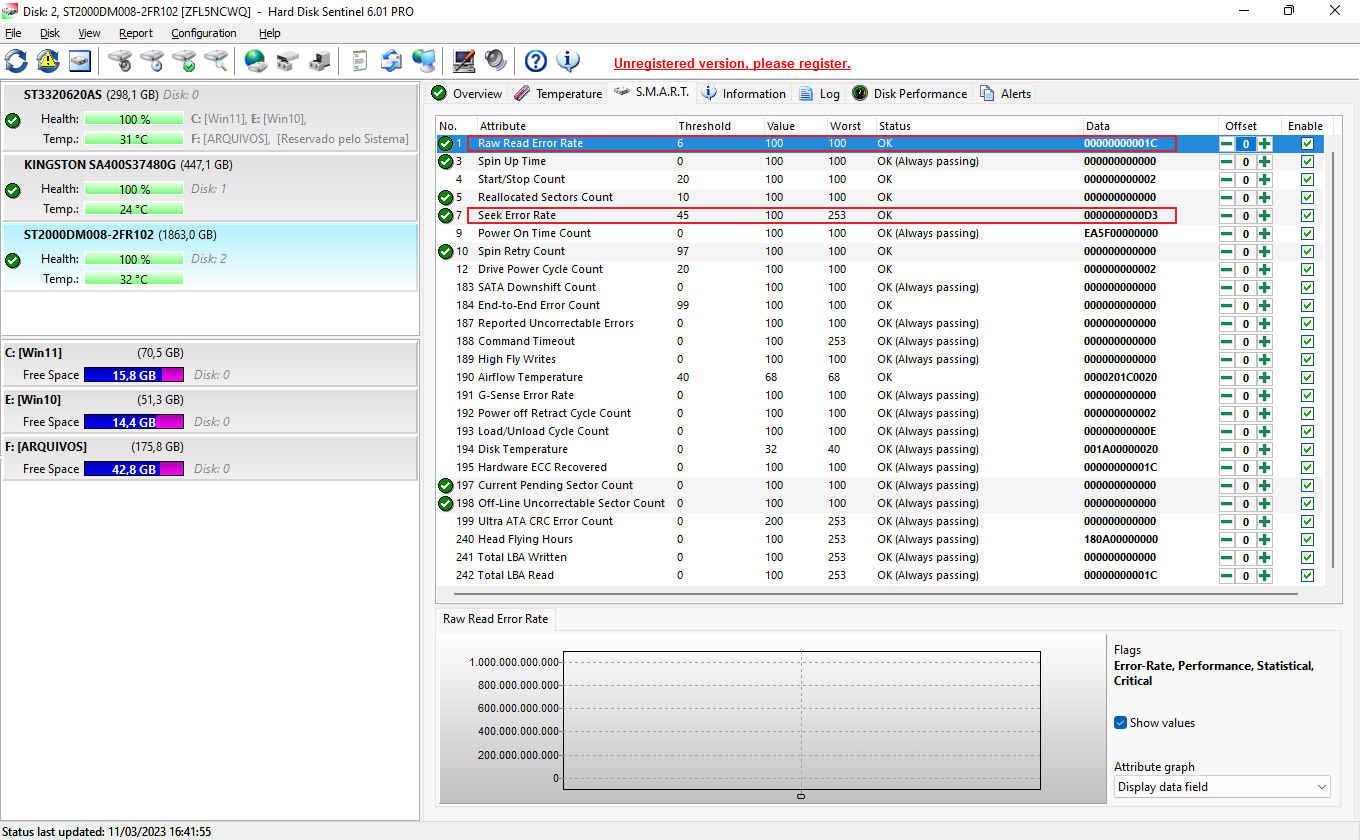This screenshot has height=840, width=1360.
Task: Uncheck Enable for Raw Read Error Rate
Action: pyautogui.click(x=1307, y=143)
